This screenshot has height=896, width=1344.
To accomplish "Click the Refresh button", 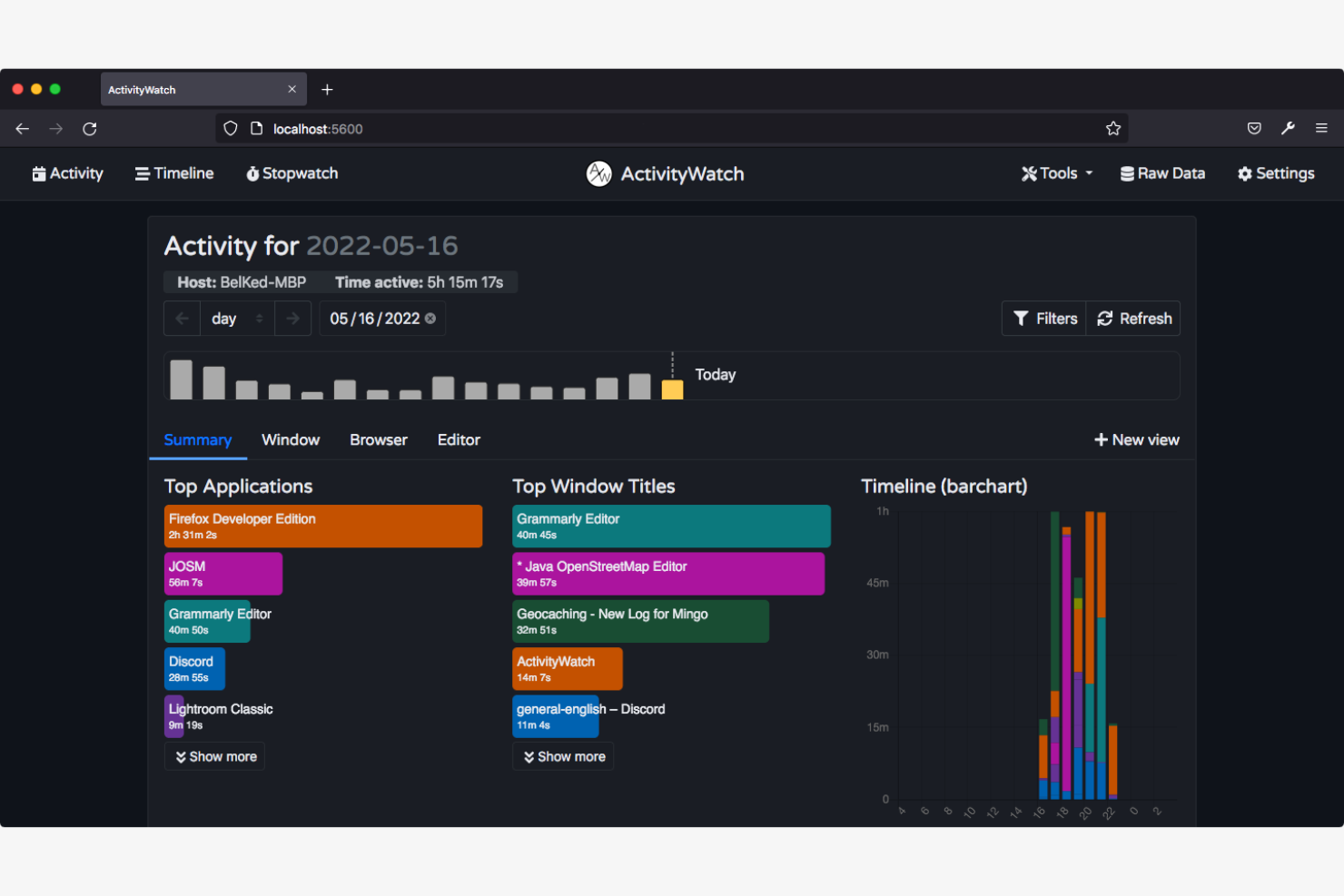I will [1134, 319].
